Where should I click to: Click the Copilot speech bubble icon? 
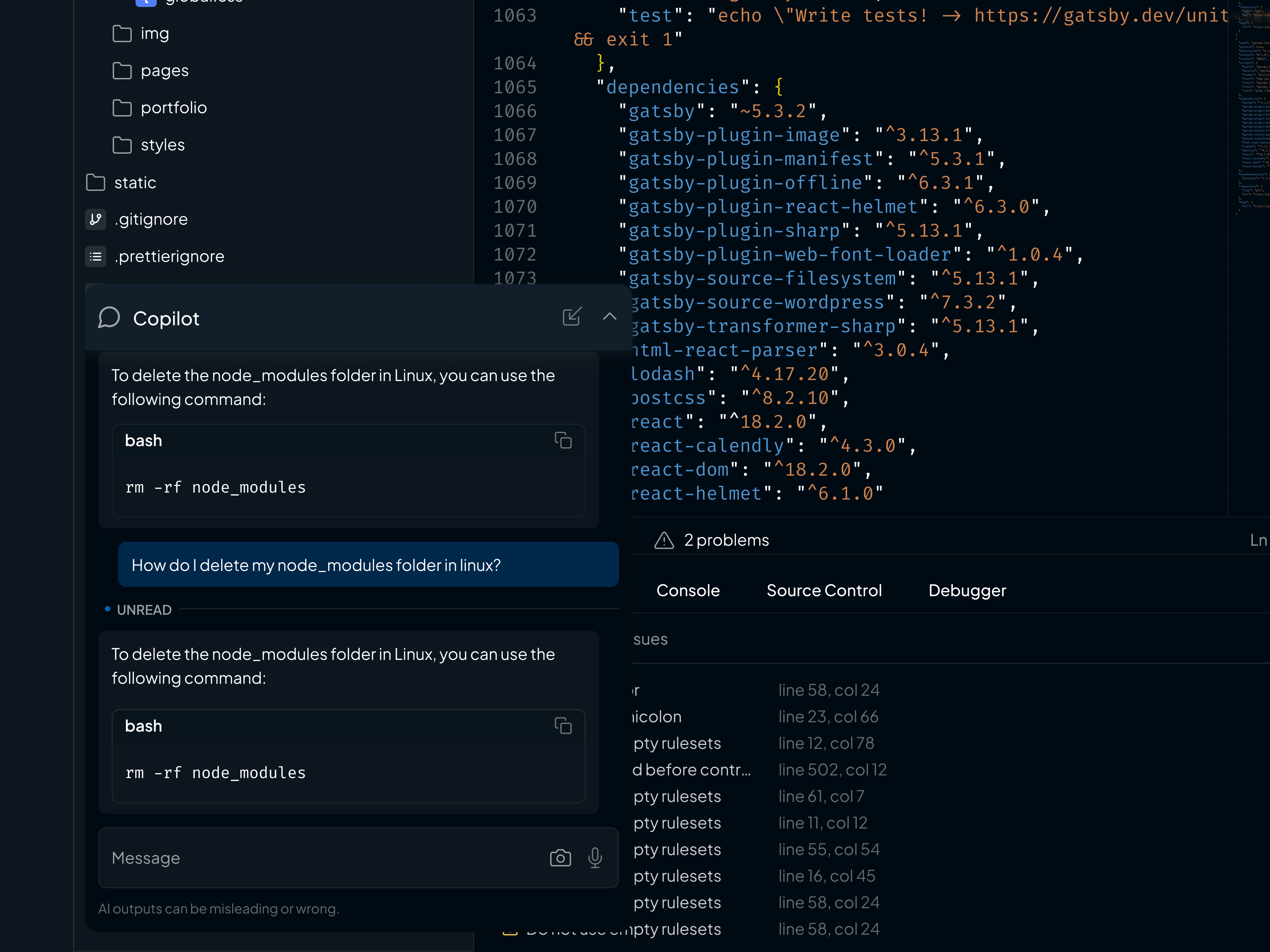click(x=109, y=317)
